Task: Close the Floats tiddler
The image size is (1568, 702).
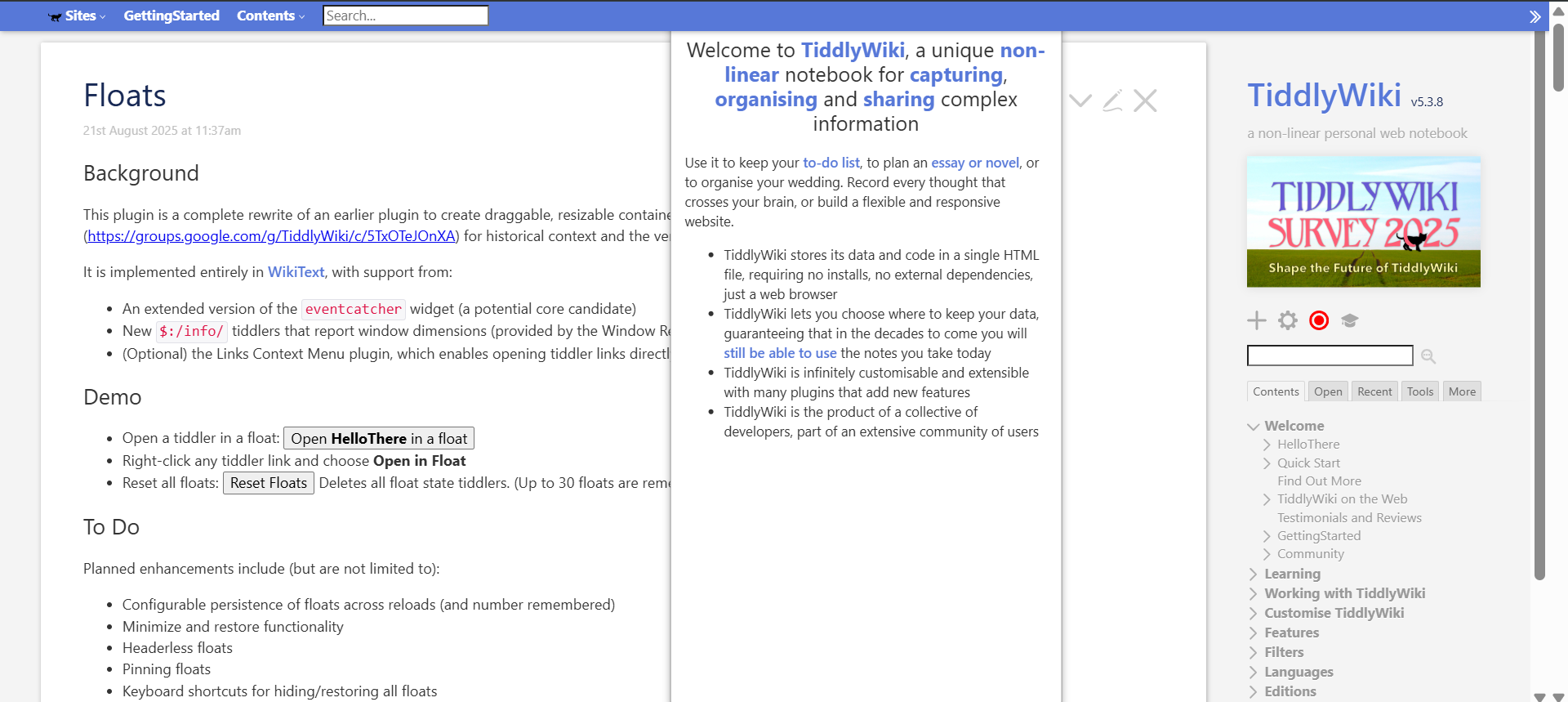Action: point(1145,101)
